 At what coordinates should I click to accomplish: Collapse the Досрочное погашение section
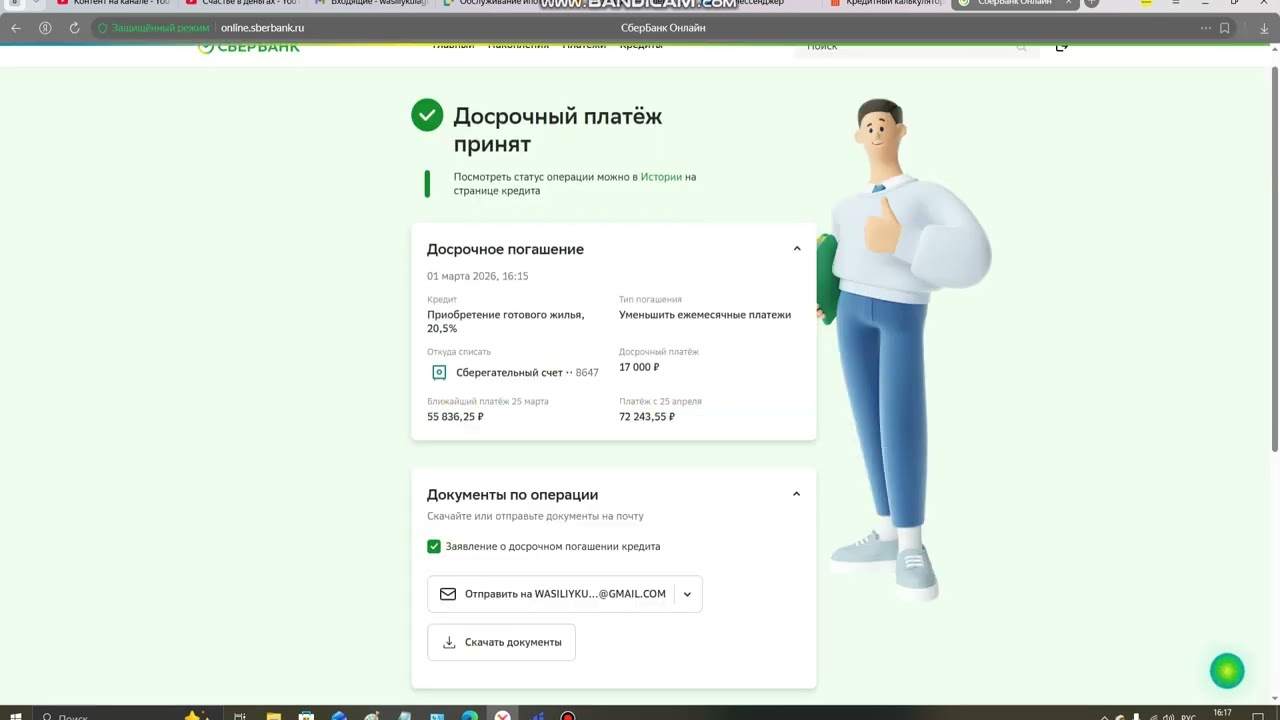point(797,249)
